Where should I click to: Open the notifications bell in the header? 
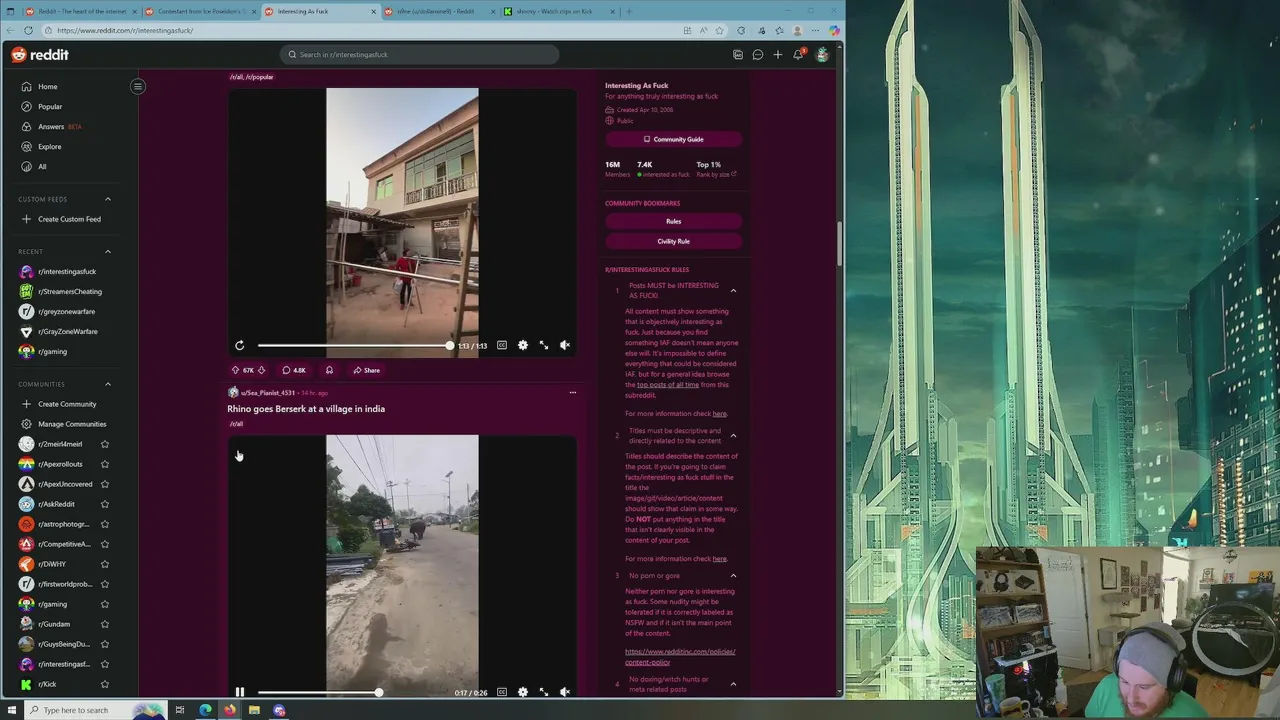[x=798, y=55]
